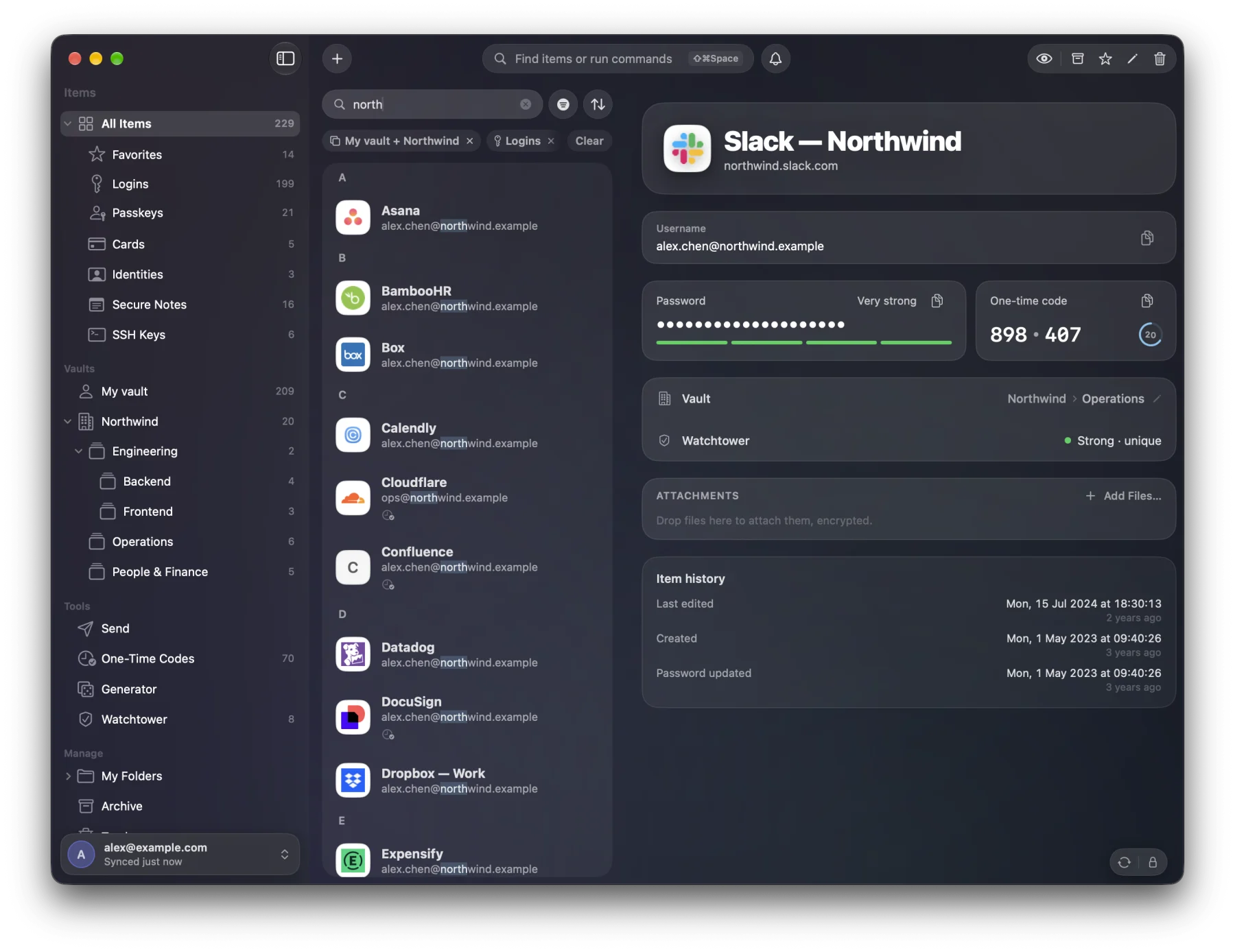The height and width of the screenshot is (952, 1235).
Task: Archive item using the archive box icon
Action: pos(1078,59)
